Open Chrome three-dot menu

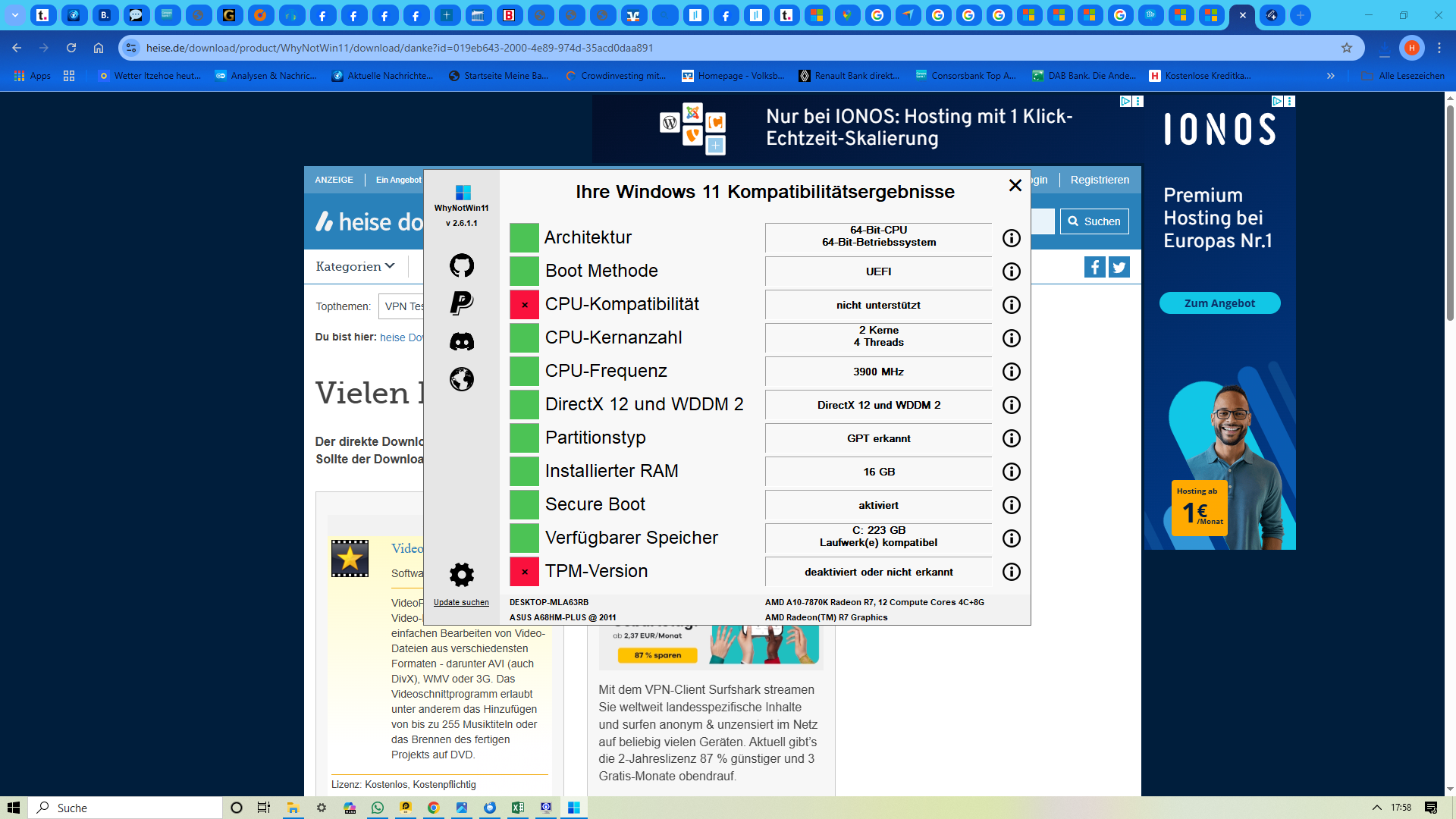(x=1439, y=48)
